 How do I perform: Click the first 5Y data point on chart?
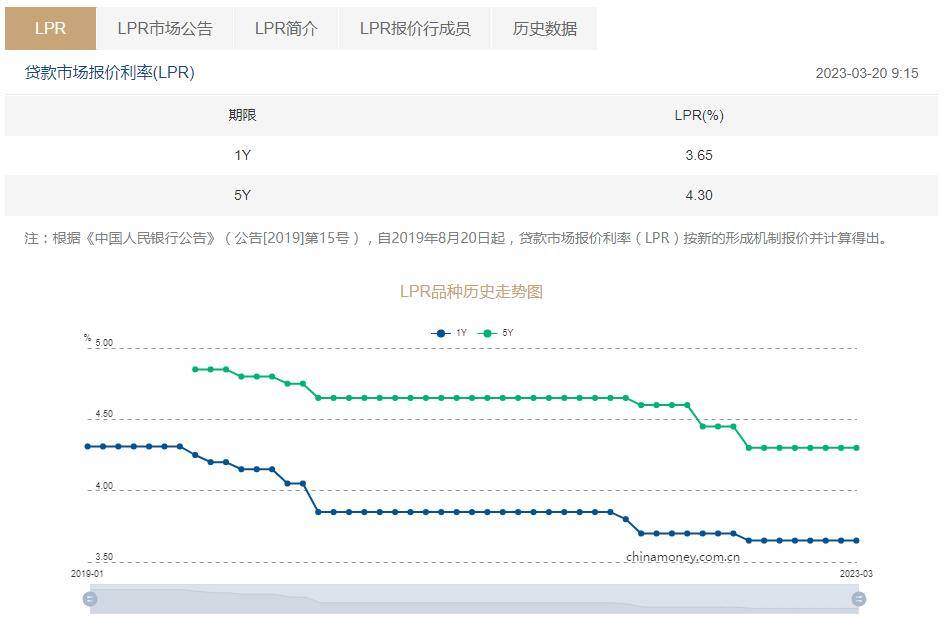tap(195, 369)
